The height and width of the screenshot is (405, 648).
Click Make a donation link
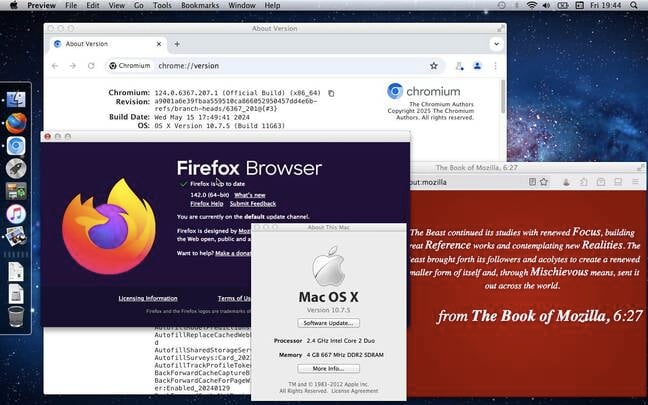click(x=233, y=253)
